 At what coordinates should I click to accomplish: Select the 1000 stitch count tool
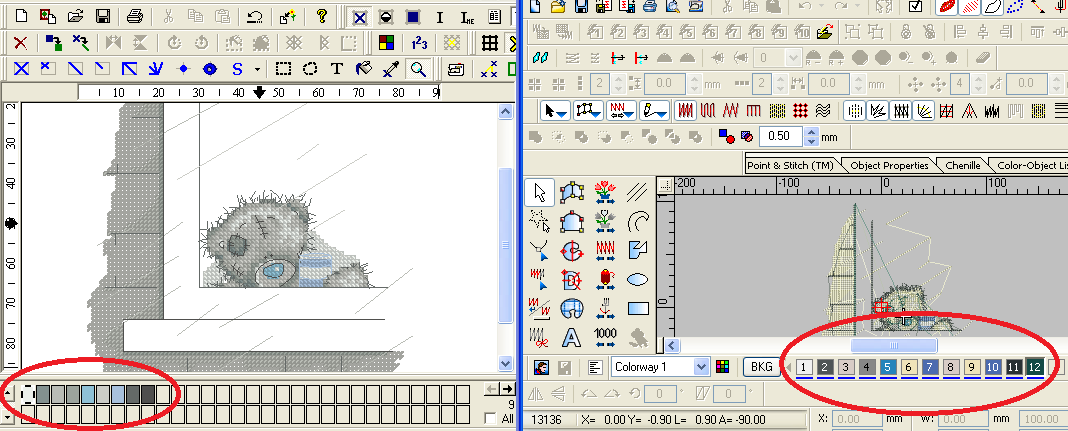(x=605, y=337)
